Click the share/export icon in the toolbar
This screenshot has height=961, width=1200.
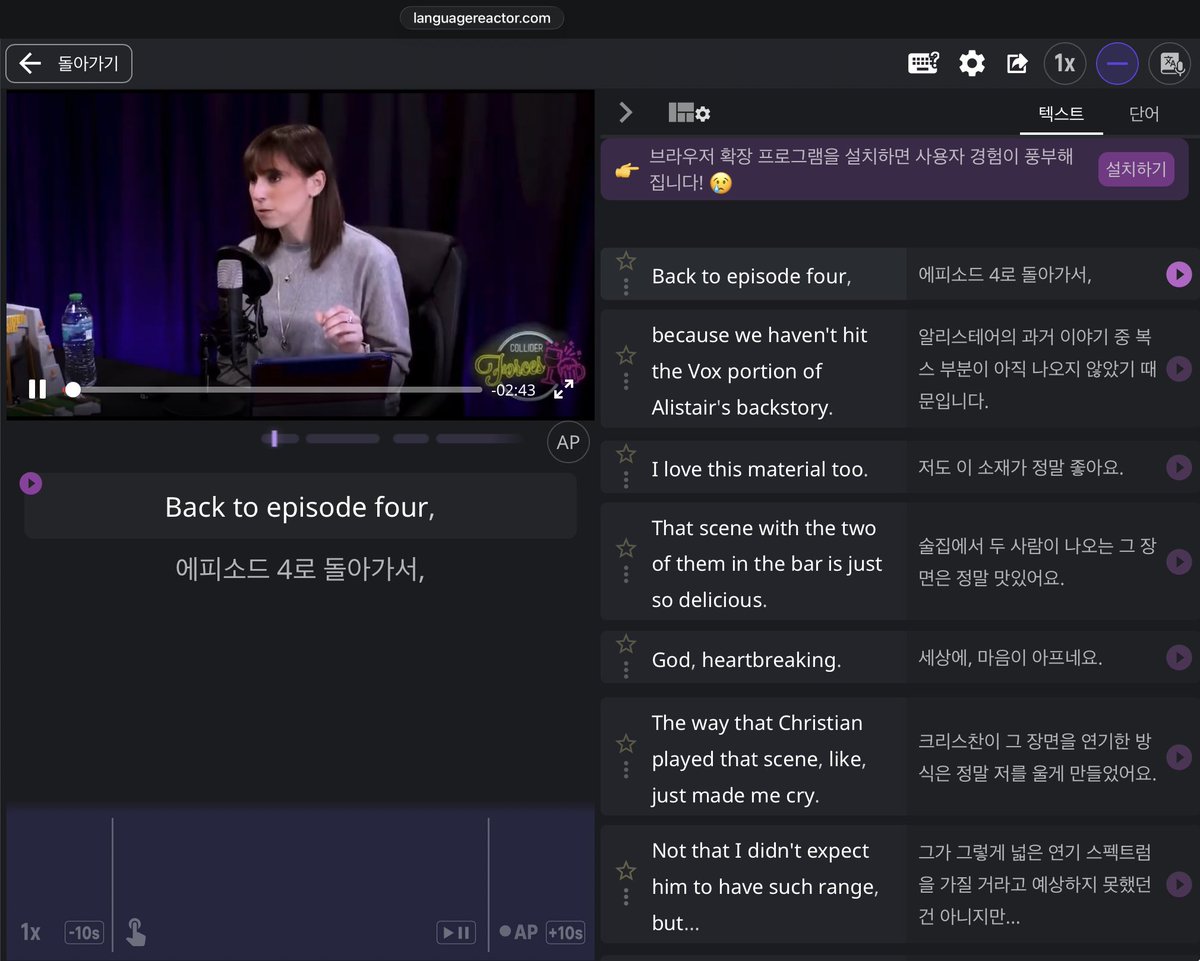1017,63
